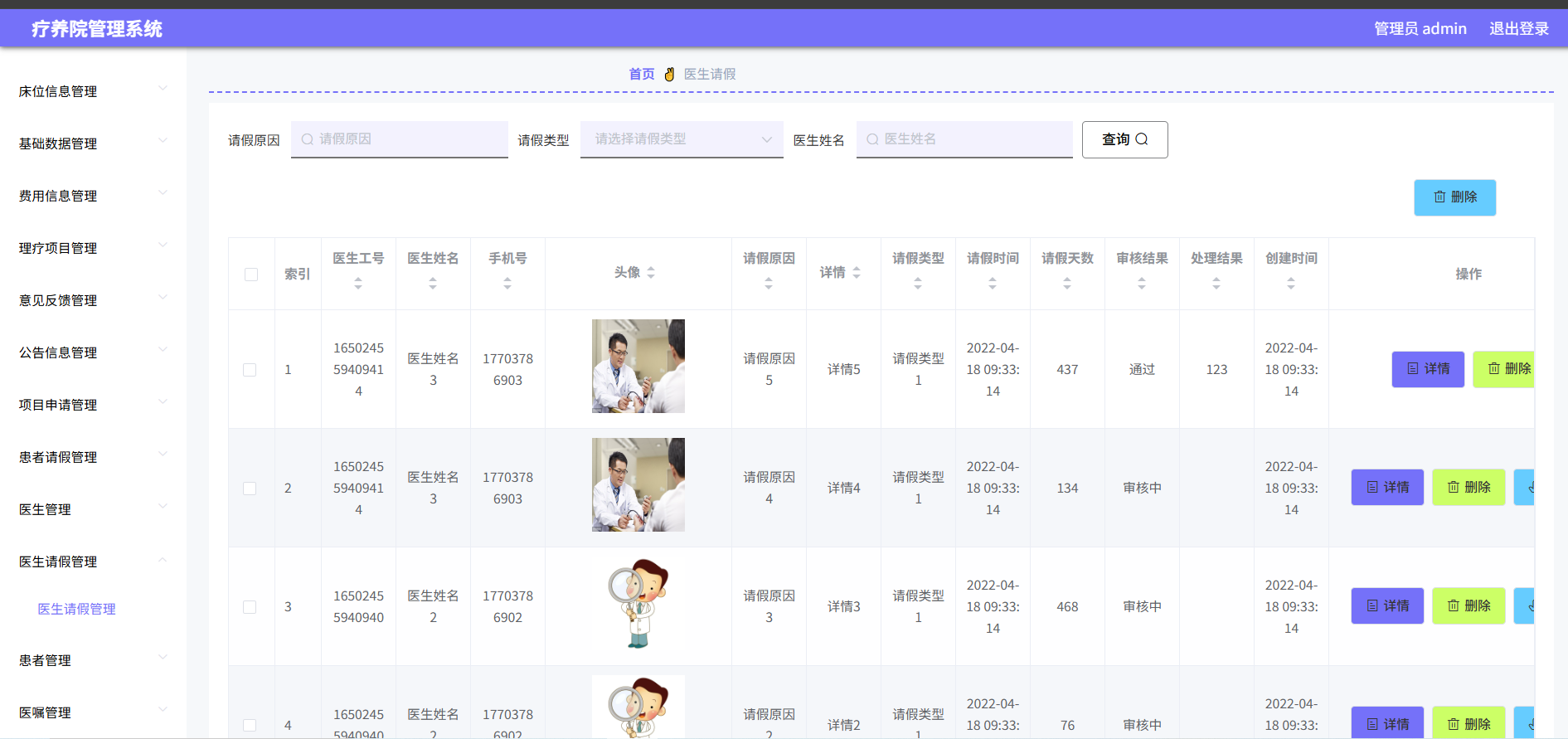
Task: Expand 项目申请管理 menu
Action: tap(93, 405)
